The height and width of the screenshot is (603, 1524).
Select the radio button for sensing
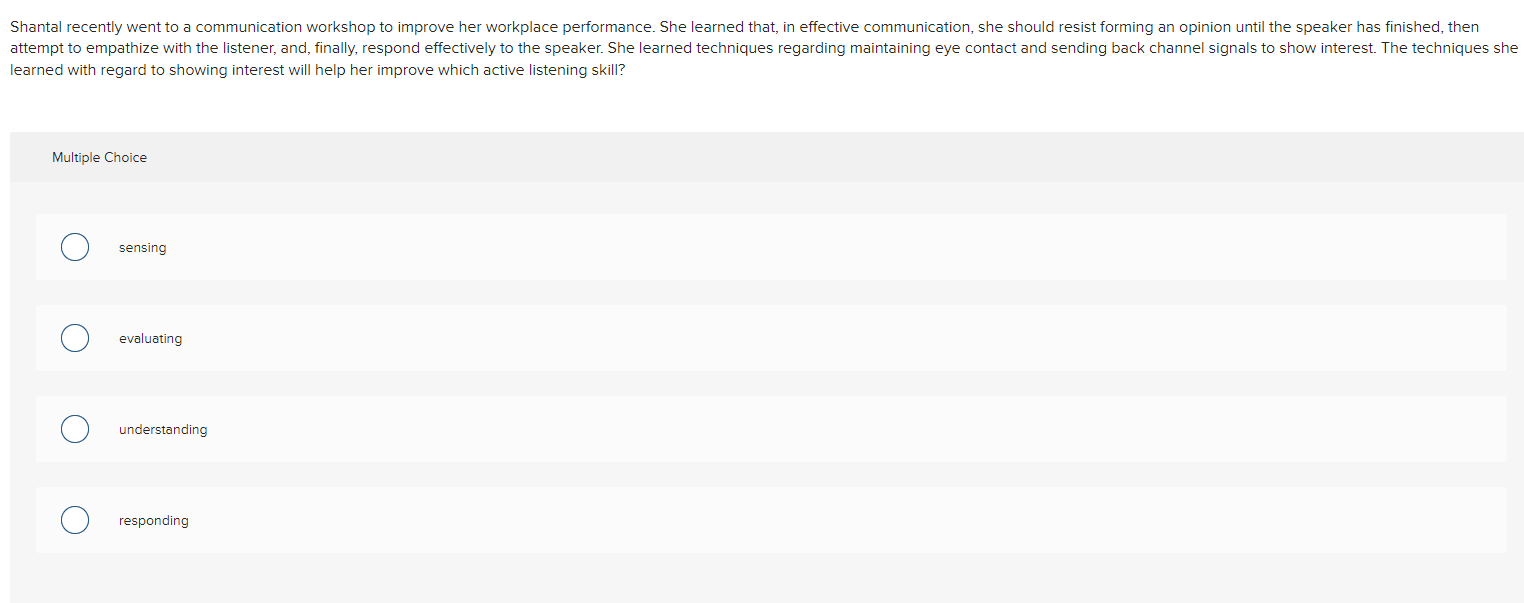pyautogui.click(x=75, y=247)
